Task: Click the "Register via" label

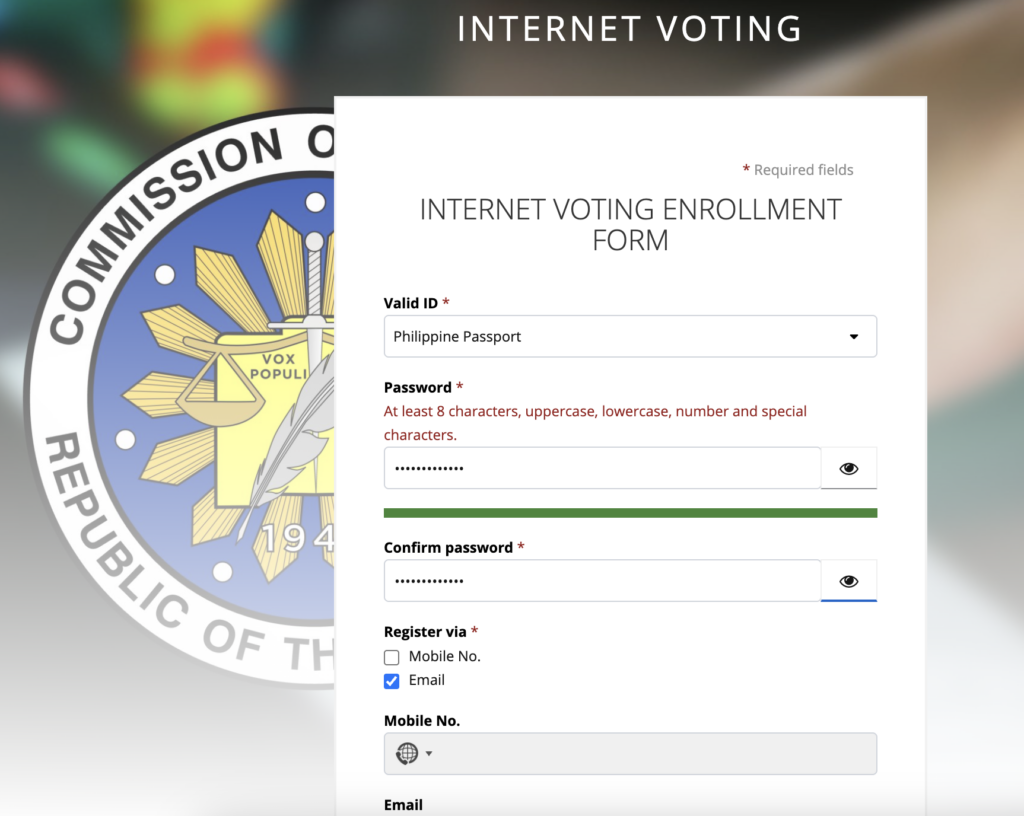Action: click(425, 632)
